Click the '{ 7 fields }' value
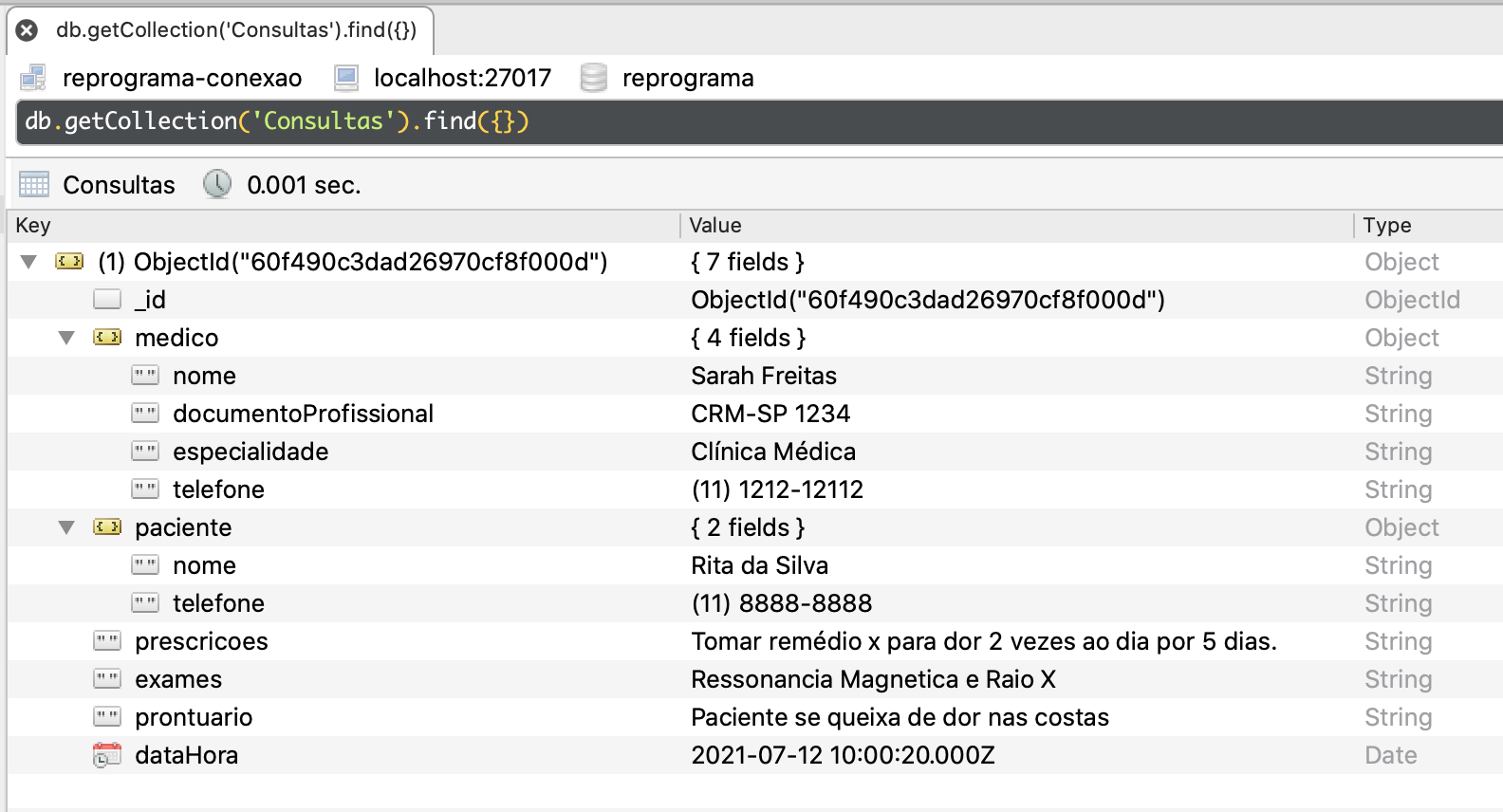This screenshot has height=812, width=1503. pyautogui.click(x=748, y=262)
